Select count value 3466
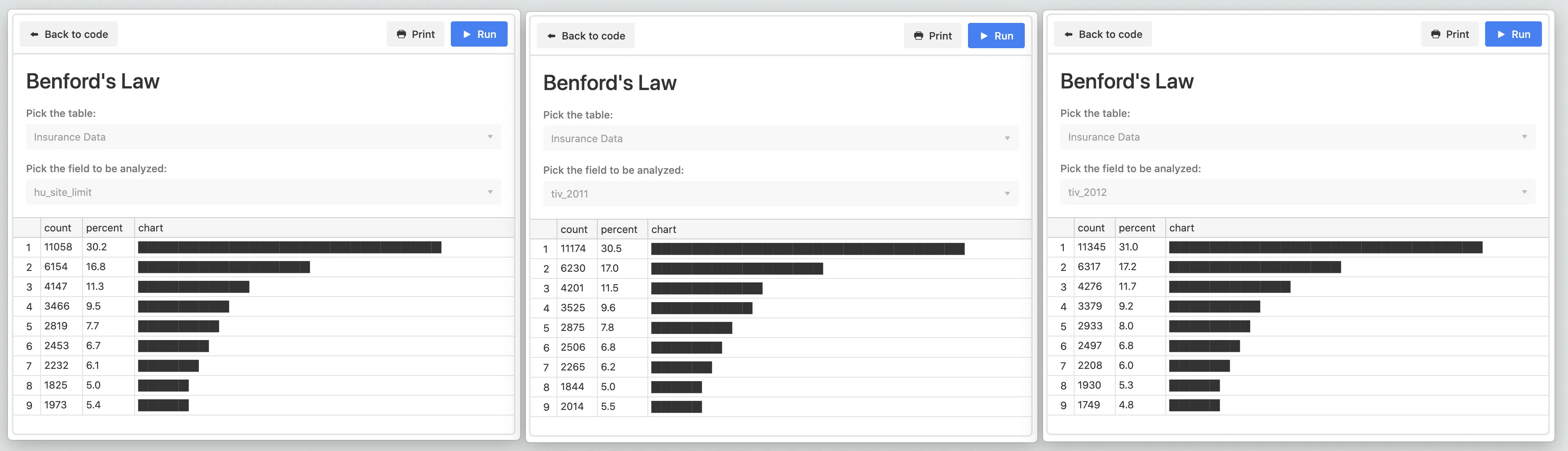Viewport: 1568px width, 451px height. coord(57,306)
